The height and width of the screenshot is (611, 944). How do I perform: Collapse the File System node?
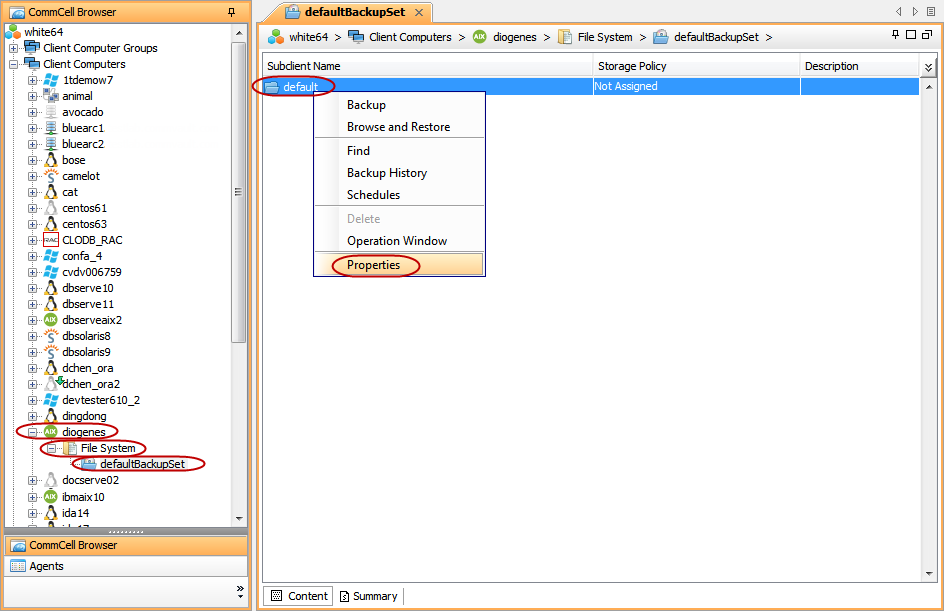pyautogui.click(x=52, y=448)
